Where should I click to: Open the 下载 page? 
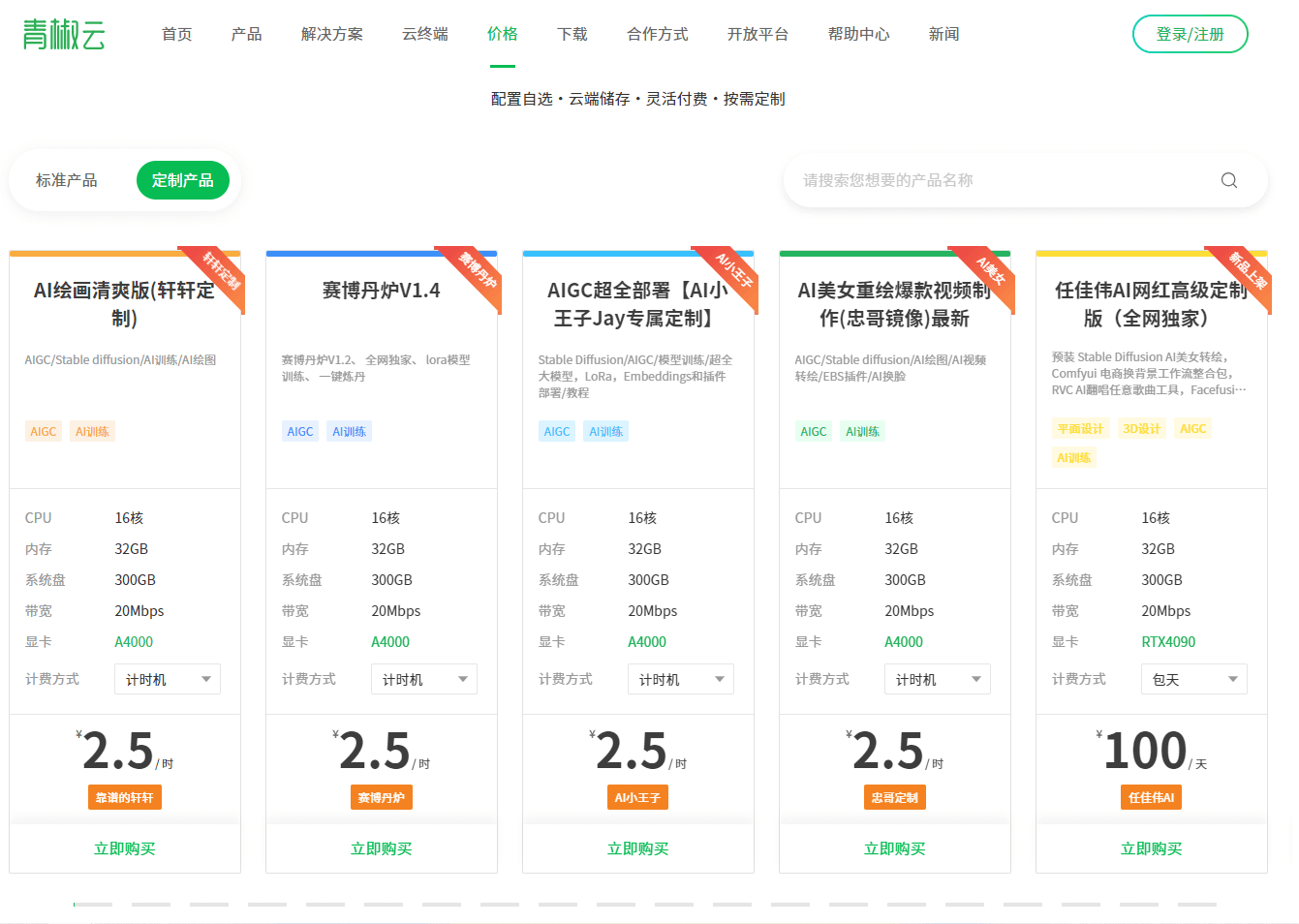572,34
